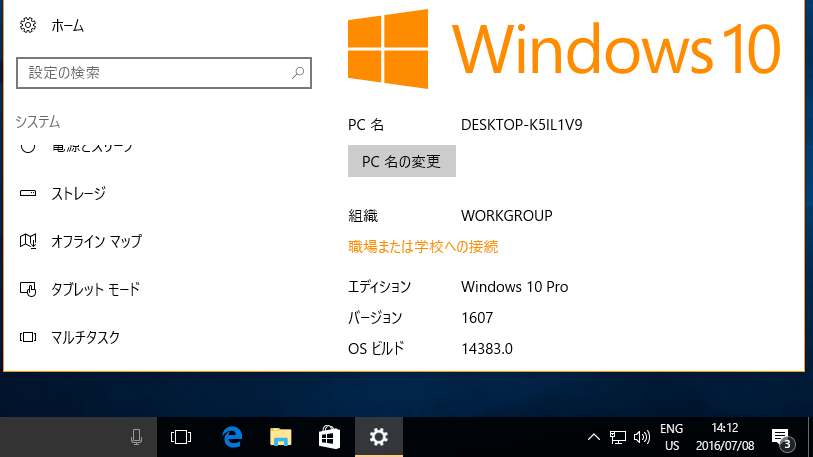Click the network status tray icon

pos(618,437)
